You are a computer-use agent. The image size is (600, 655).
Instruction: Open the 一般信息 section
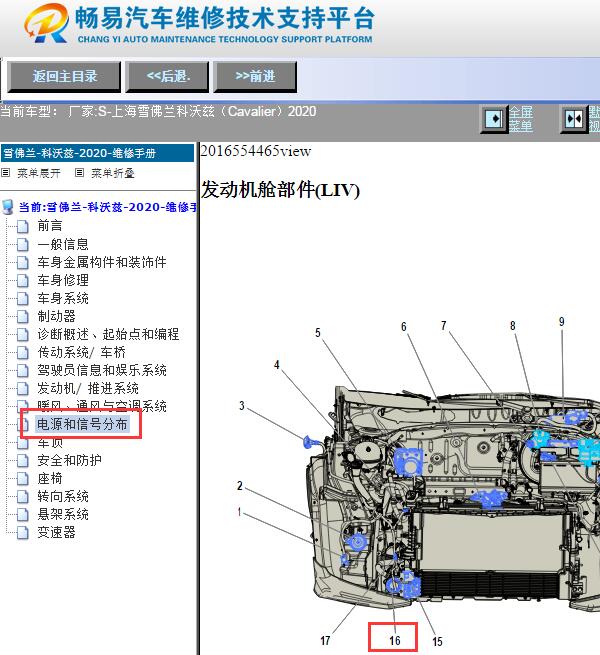click(63, 244)
